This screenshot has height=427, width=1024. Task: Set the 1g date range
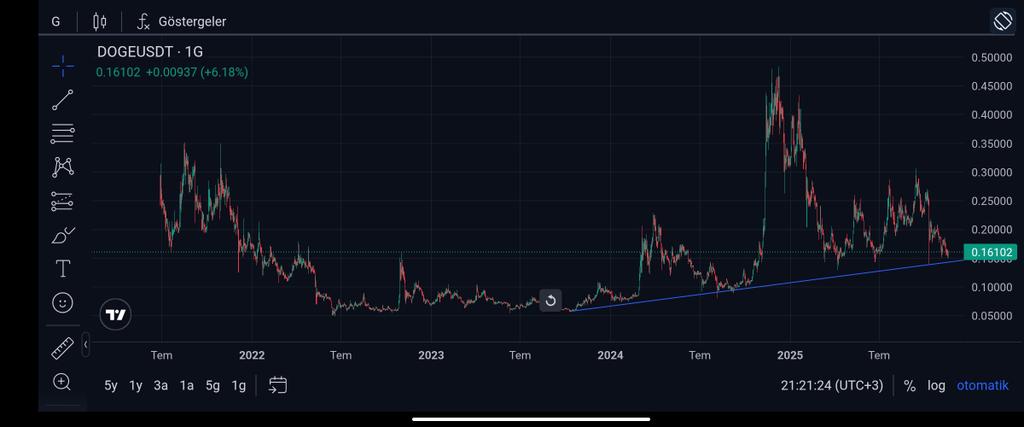tap(239, 386)
